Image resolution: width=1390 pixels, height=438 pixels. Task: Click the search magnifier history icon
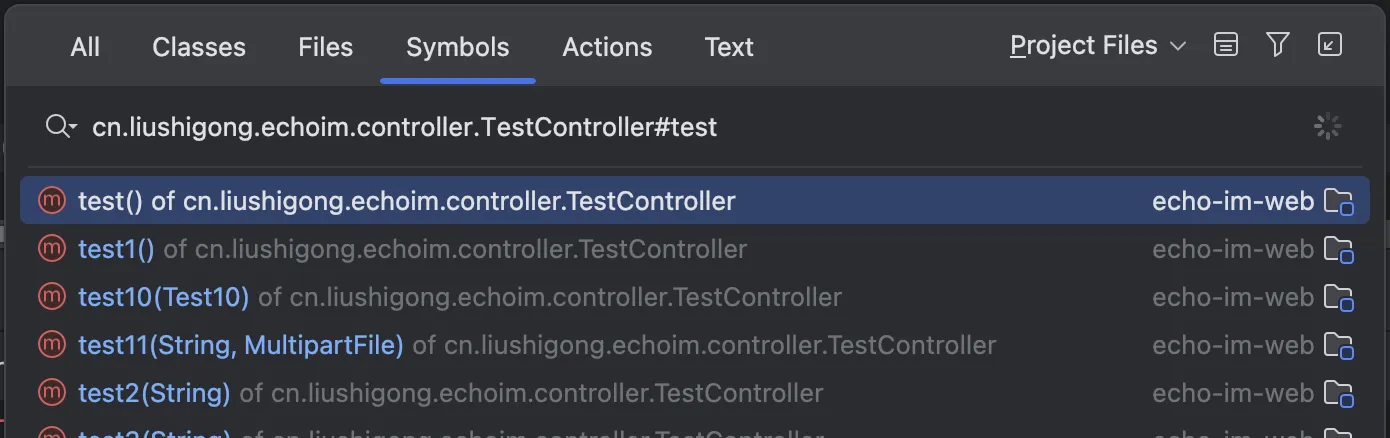[x=60, y=127]
